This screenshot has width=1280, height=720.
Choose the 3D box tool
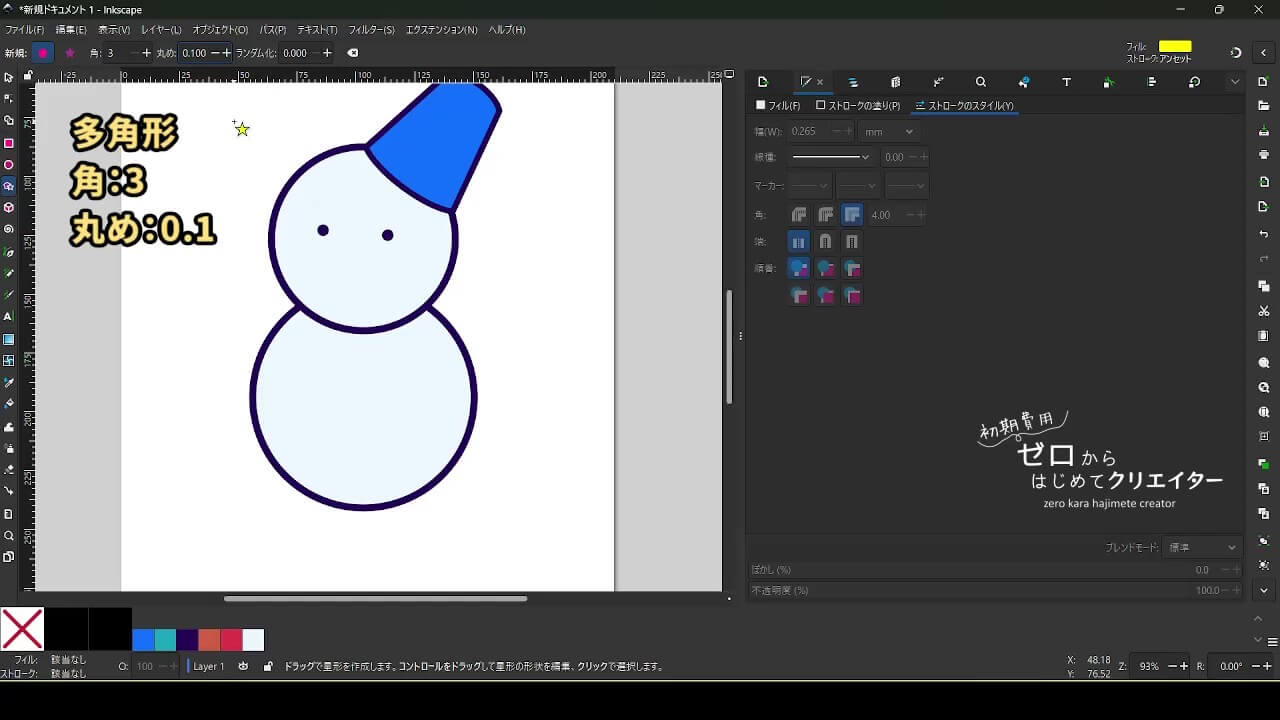coord(9,208)
